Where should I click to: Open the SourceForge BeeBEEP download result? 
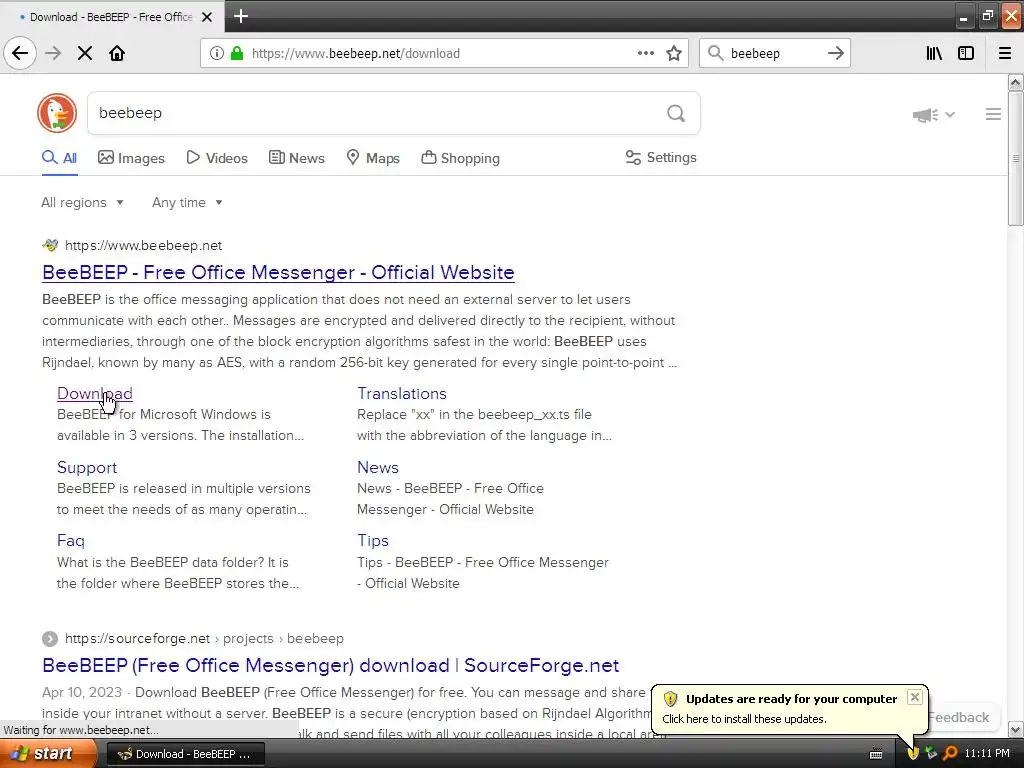coord(330,665)
